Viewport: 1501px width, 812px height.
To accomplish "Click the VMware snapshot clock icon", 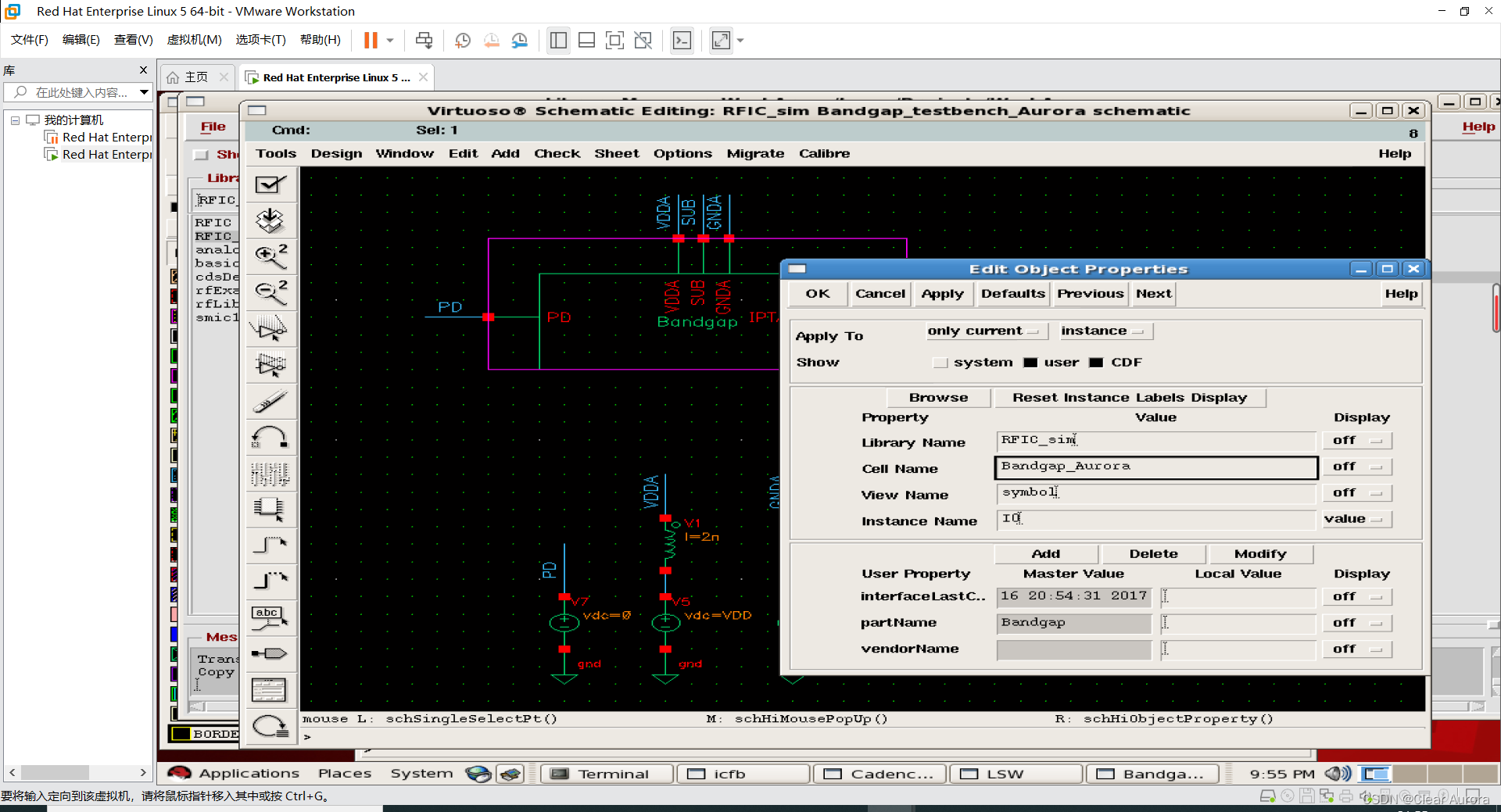I will (x=463, y=40).
